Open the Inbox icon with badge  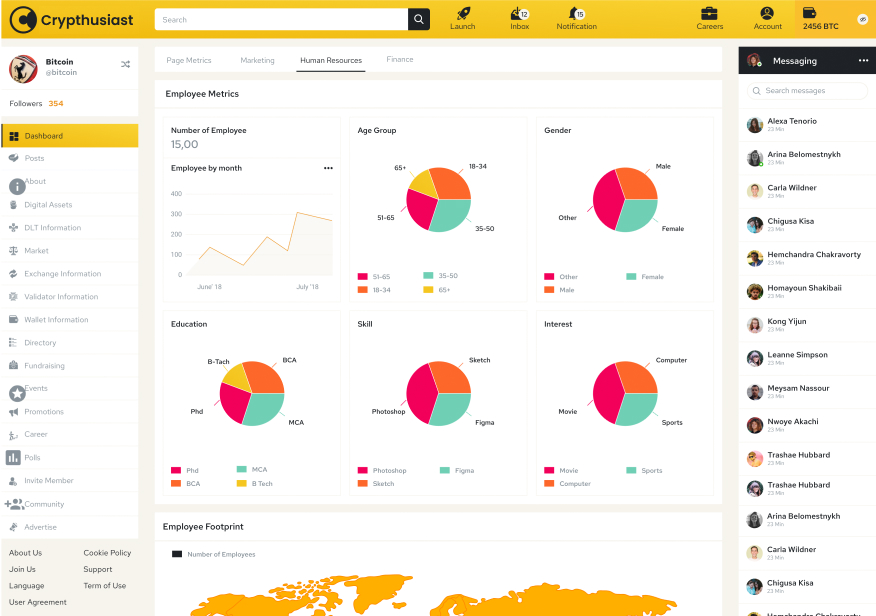519,14
